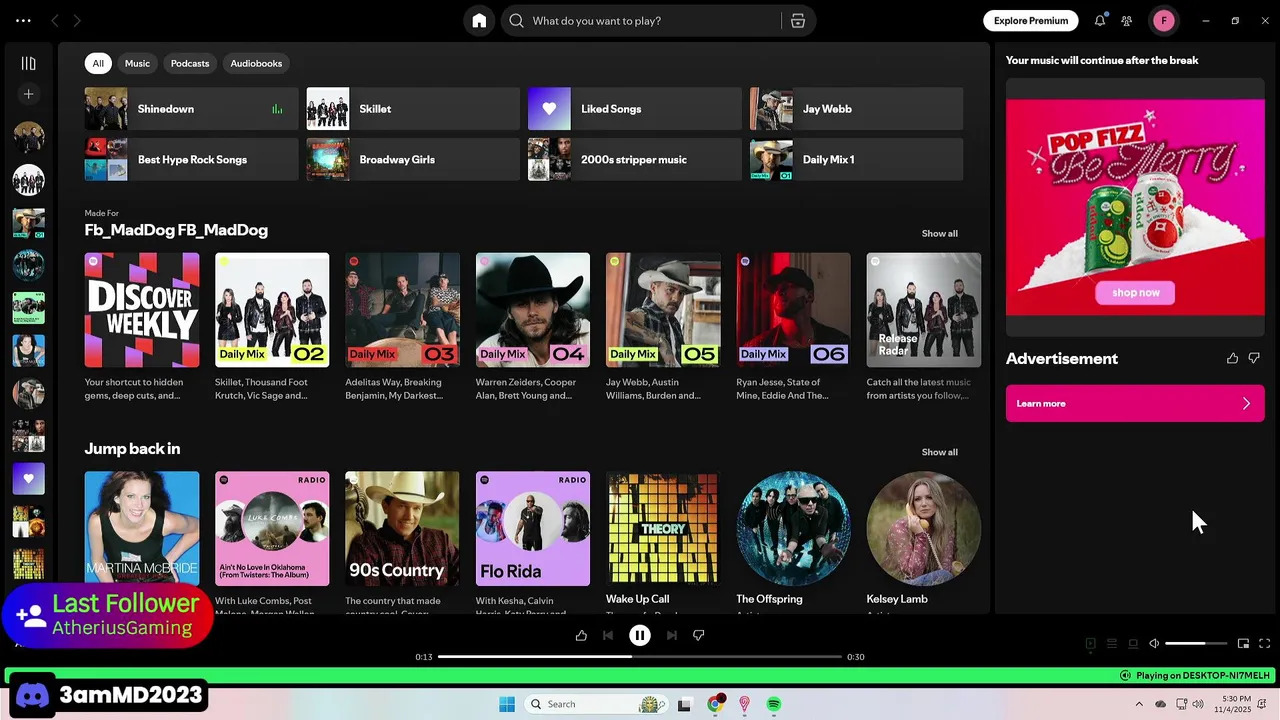Skip to next track
This screenshot has width=1280, height=720.
click(x=672, y=635)
